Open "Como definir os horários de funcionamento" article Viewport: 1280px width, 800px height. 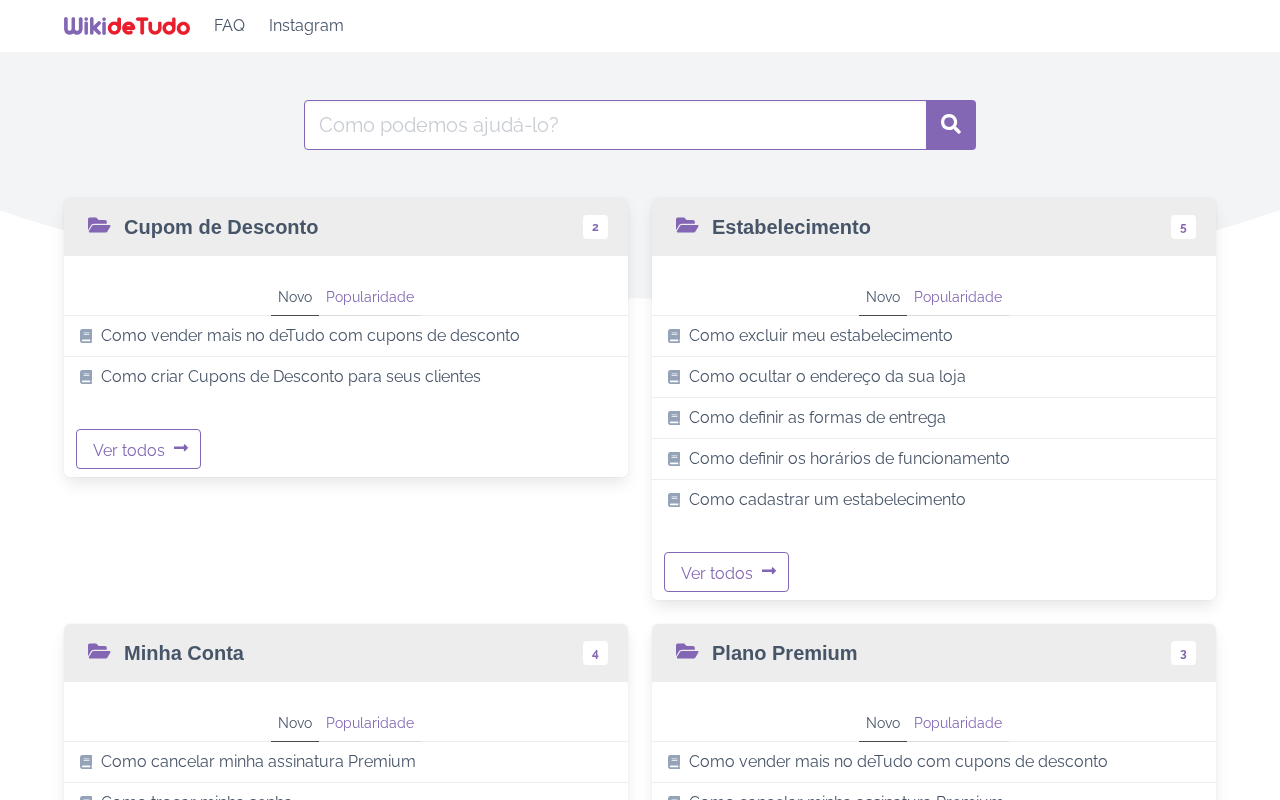pos(849,459)
